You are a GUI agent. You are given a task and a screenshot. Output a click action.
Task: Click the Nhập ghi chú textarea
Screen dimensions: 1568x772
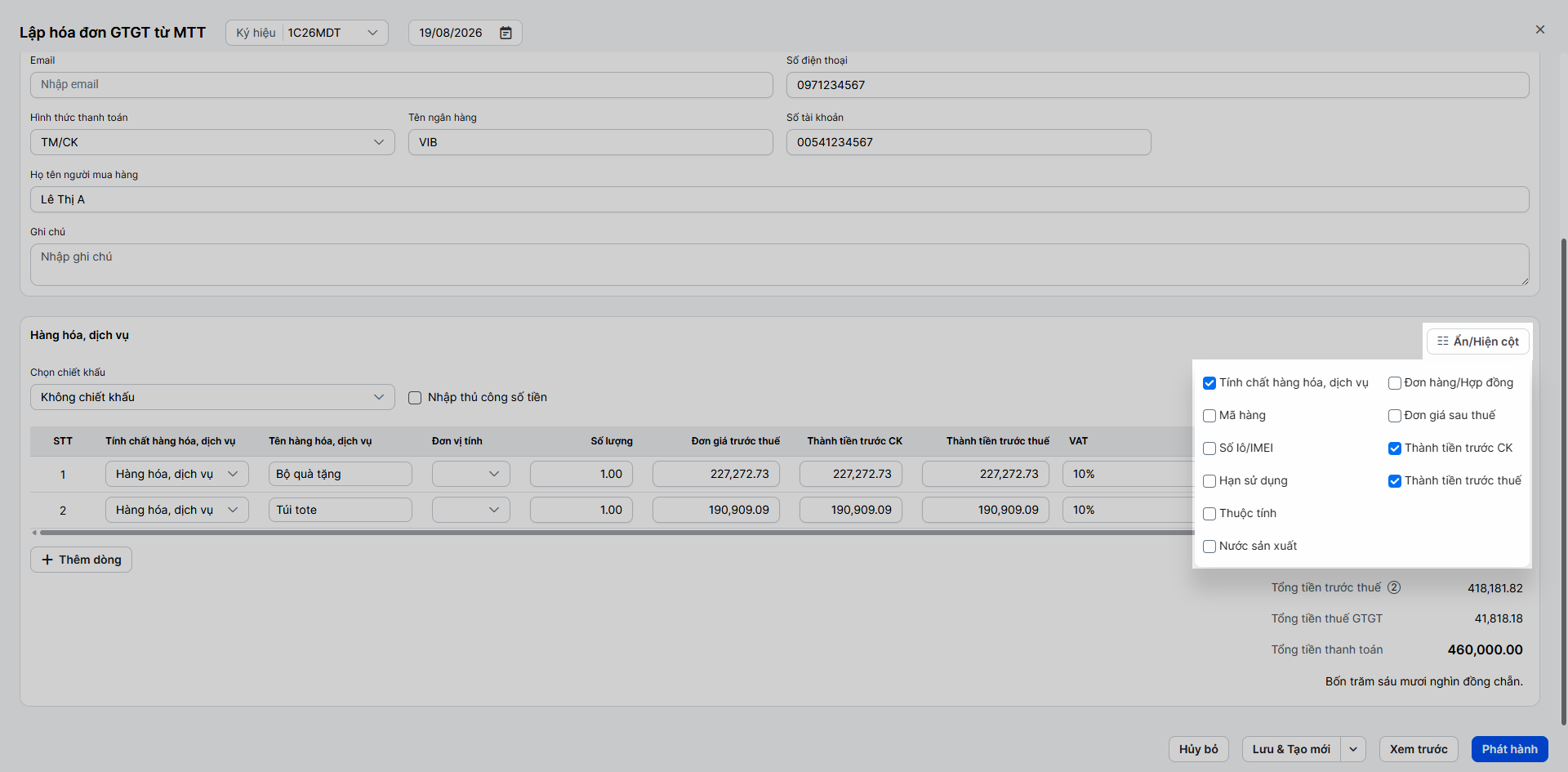pyautogui.click(x=780, y=265)
